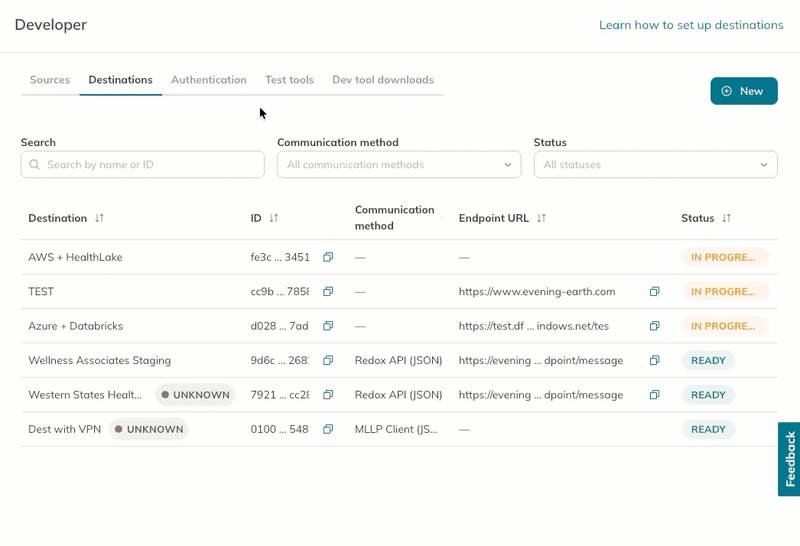Copy Western States Health endpoint URL

pyautogui.click(x=655, y=394)
